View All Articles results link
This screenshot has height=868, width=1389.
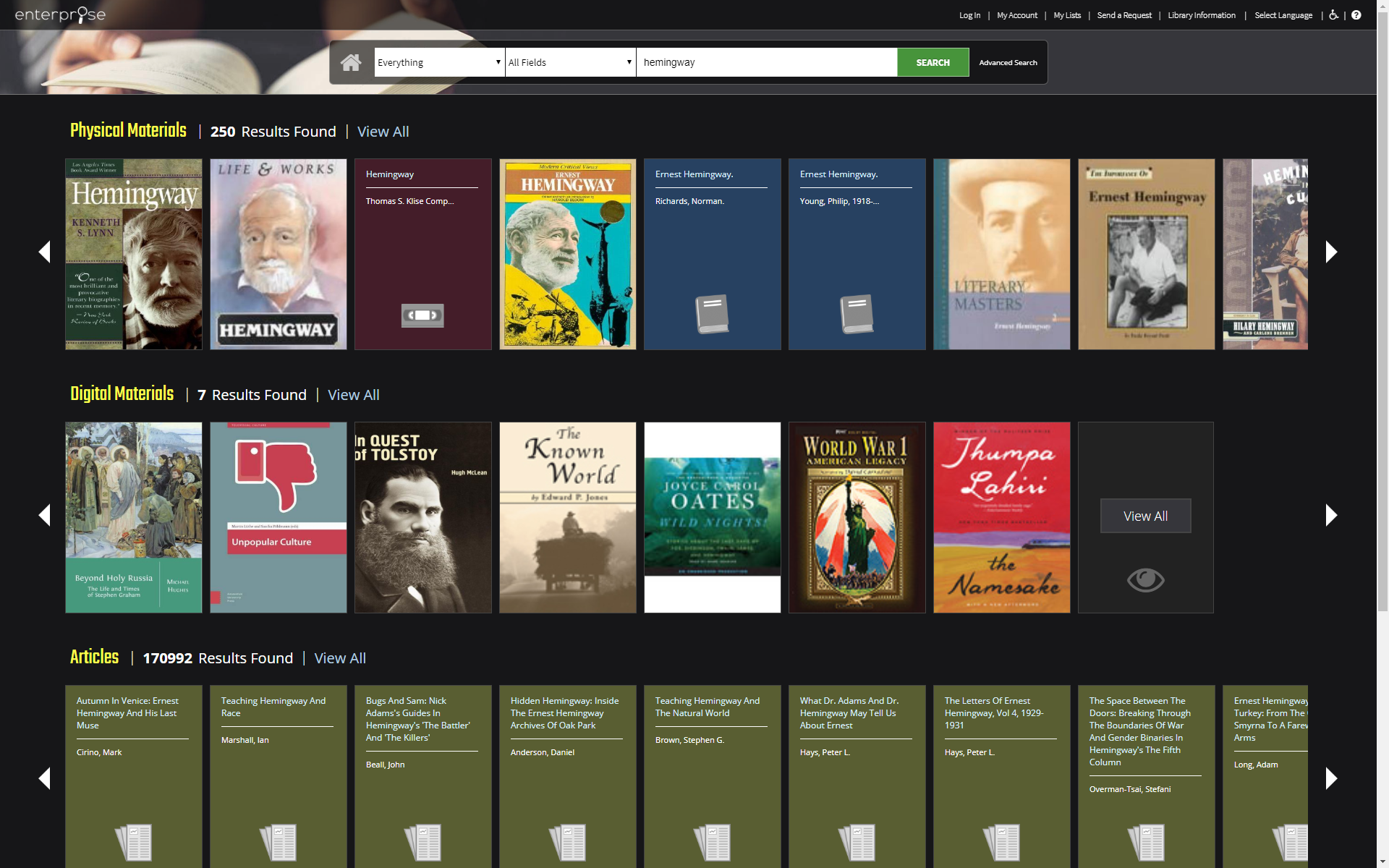[340, 658]
